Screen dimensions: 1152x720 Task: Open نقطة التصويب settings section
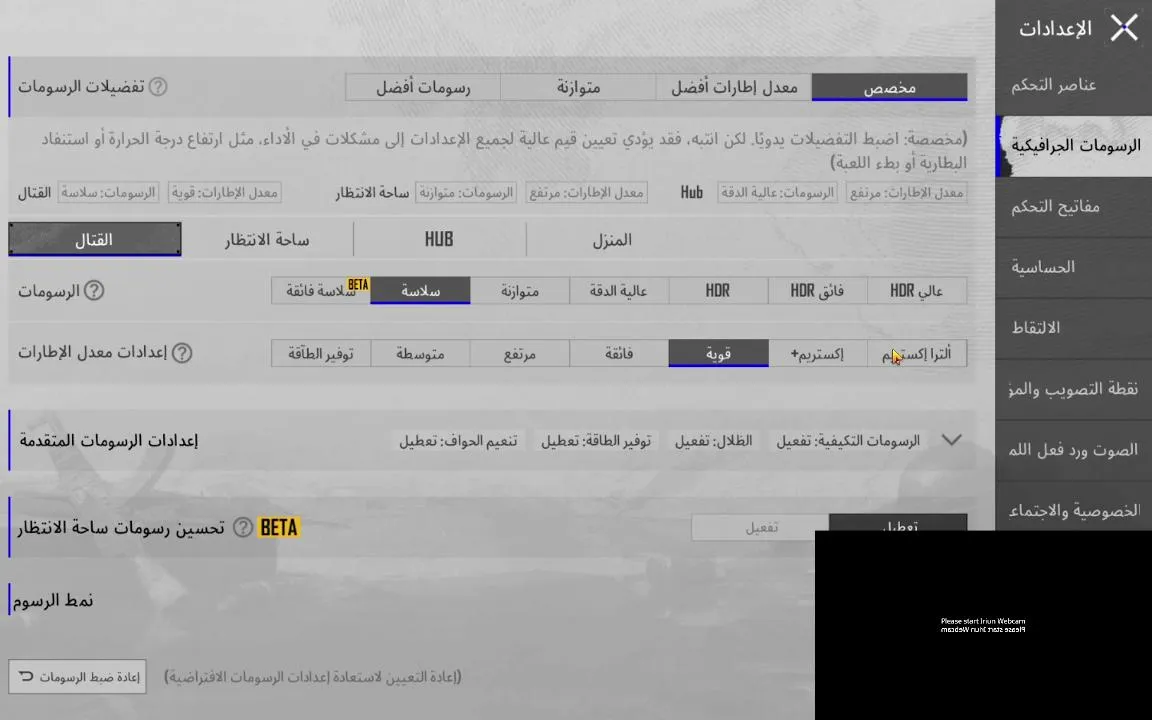[1073, 389]
